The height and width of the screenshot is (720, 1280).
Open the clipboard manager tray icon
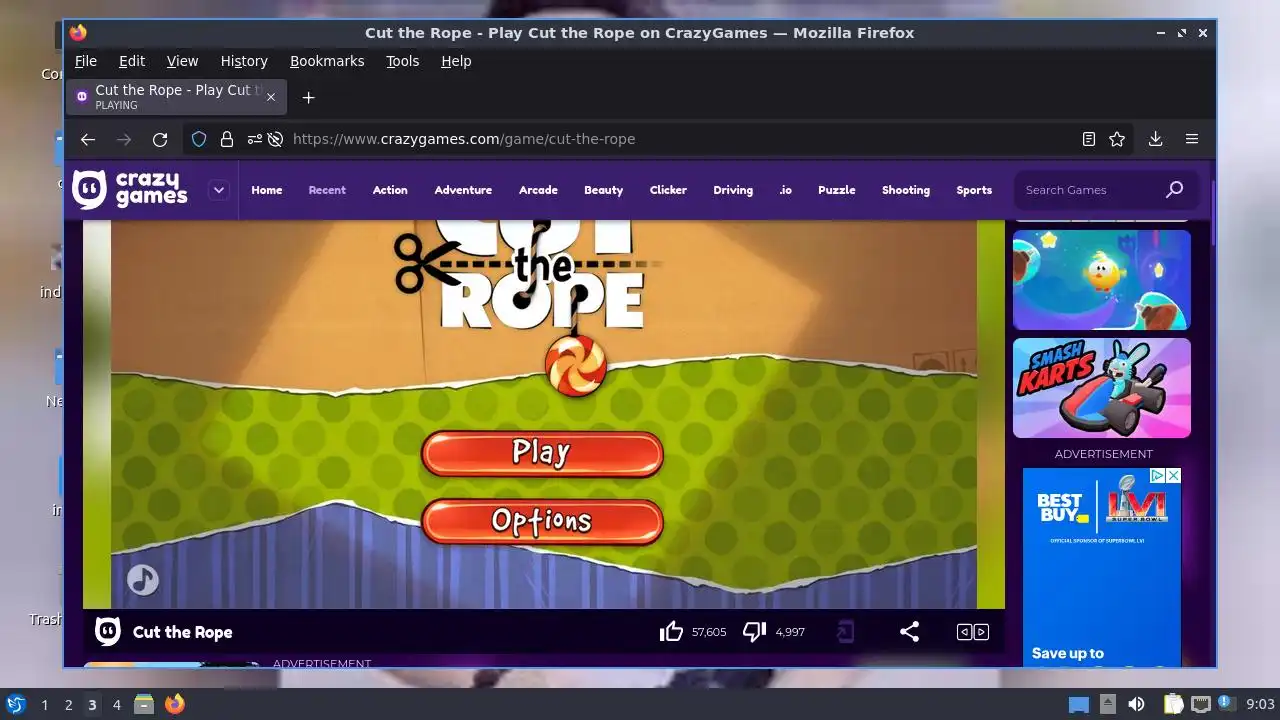tap(1172, 704)
